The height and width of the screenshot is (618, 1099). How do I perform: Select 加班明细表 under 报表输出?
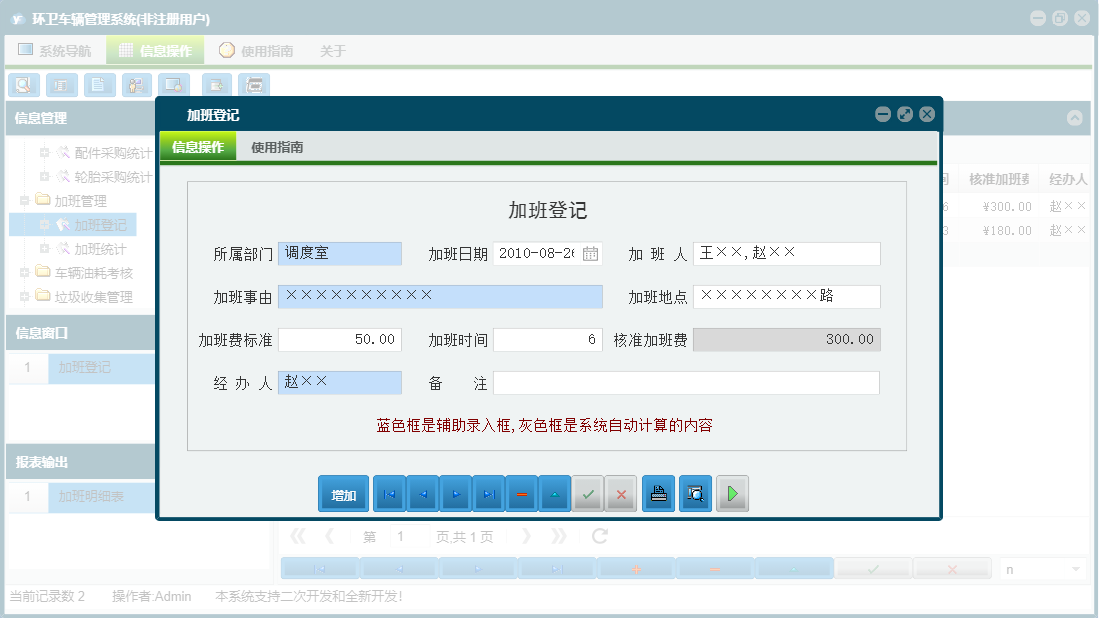[x=90, y=495]
